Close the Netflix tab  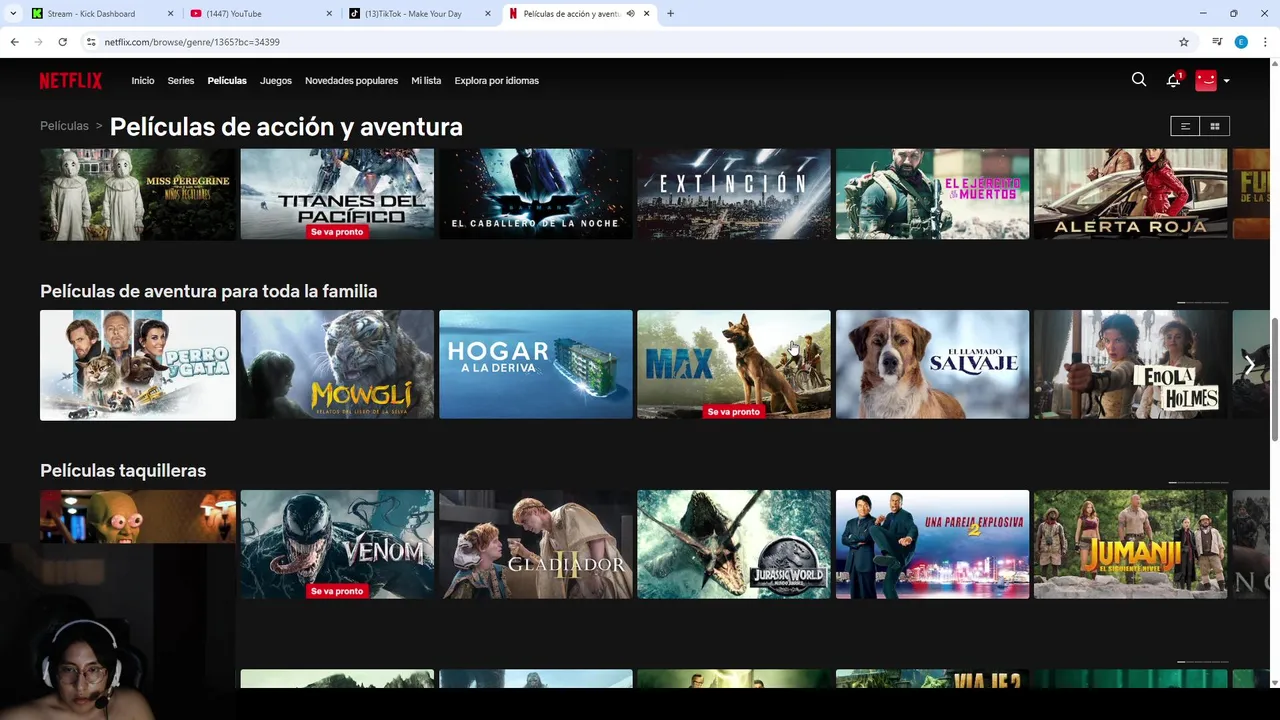[647, 14]
